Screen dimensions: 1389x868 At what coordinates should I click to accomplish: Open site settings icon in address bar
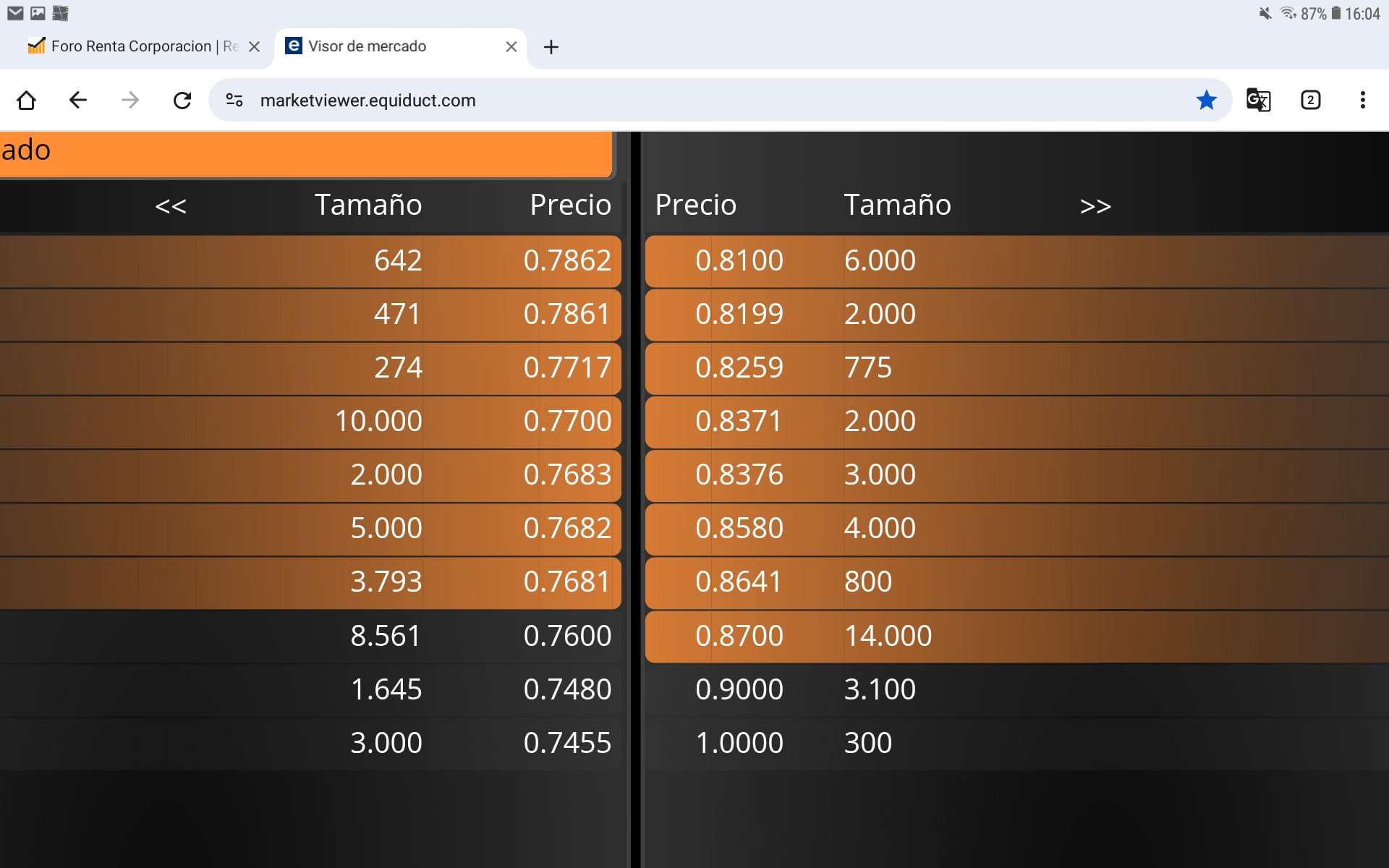pyautogui.click(x=234, y=100)
